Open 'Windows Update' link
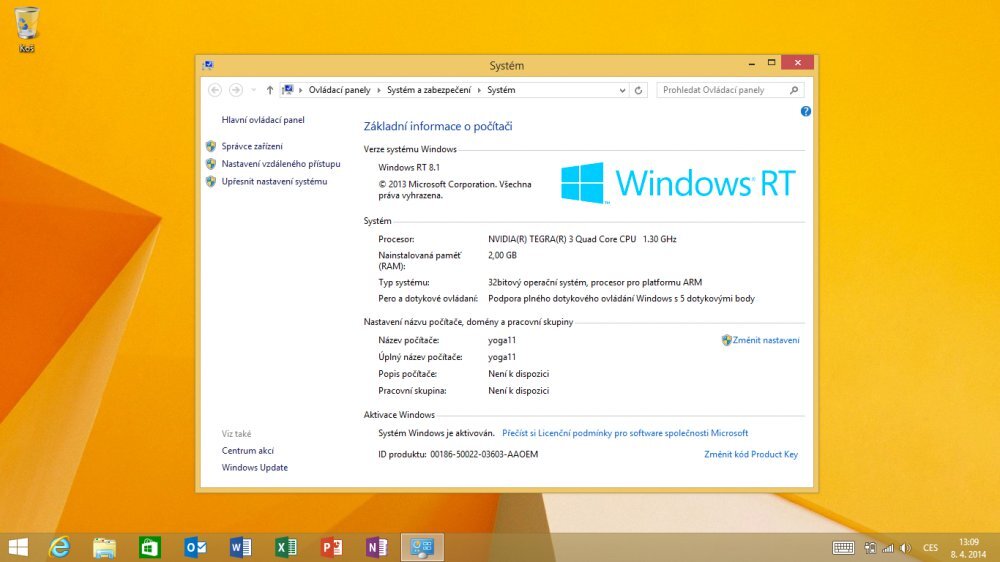Image resolution: width=1000 pixels, height=562 pixels. [x=254, y=468]
